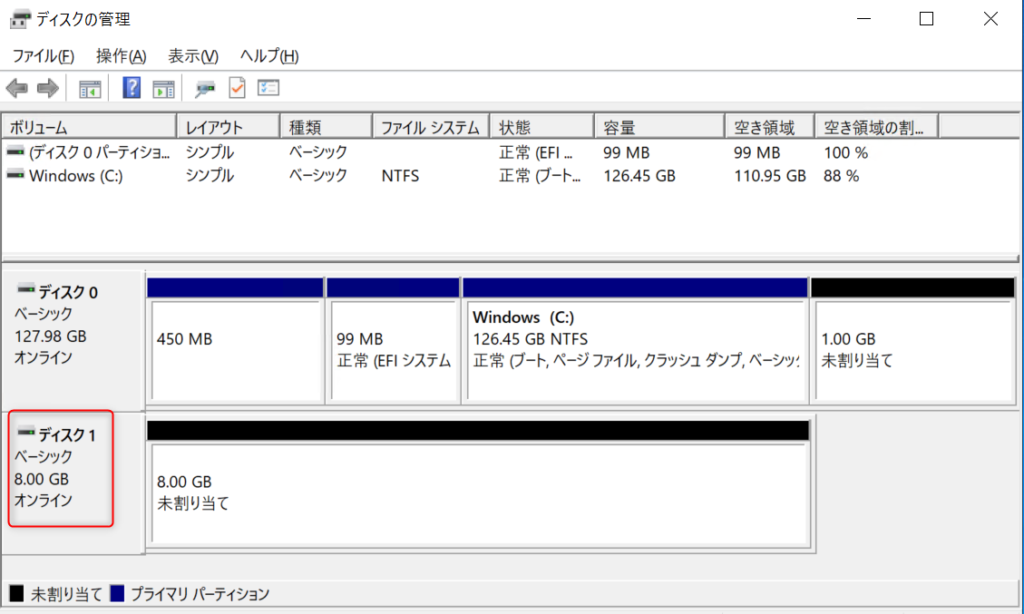Click the drive icon beside Windows (C:) row
The width and height of the screenshot is (1024, 614).
16,175
